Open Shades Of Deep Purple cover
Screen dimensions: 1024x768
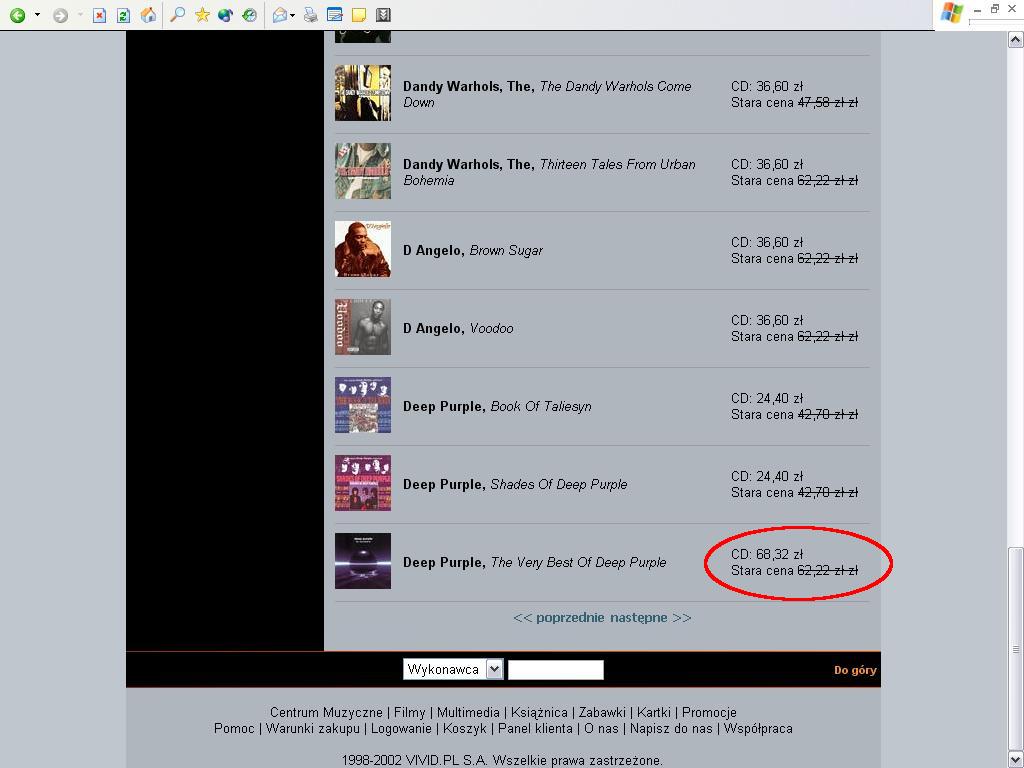tap(362, 483)
